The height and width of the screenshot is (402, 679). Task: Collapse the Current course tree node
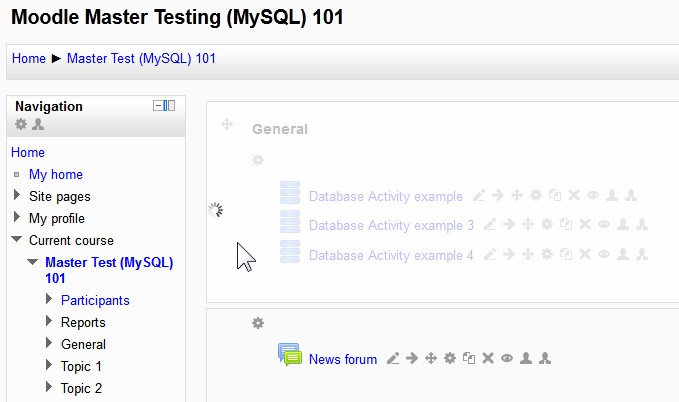[17, 239]
